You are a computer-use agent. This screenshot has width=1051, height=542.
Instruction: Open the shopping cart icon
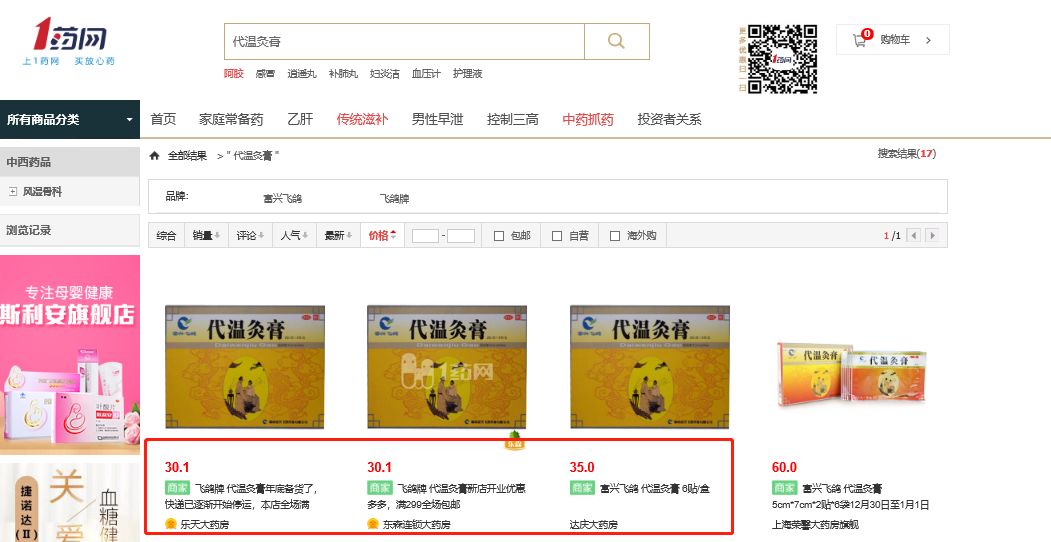[x=859, y=40]
